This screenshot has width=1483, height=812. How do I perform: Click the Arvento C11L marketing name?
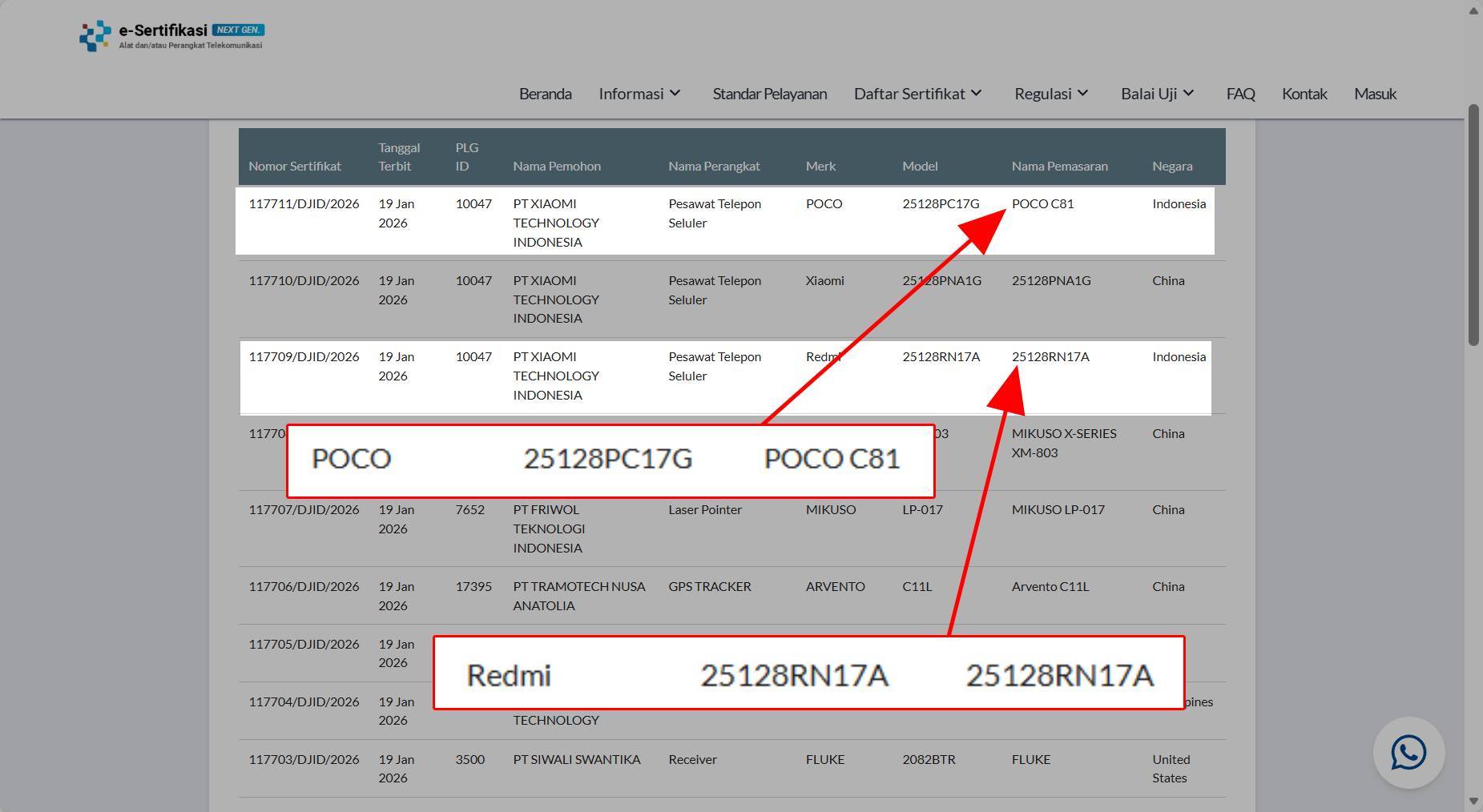click(x=1050, y=586)
